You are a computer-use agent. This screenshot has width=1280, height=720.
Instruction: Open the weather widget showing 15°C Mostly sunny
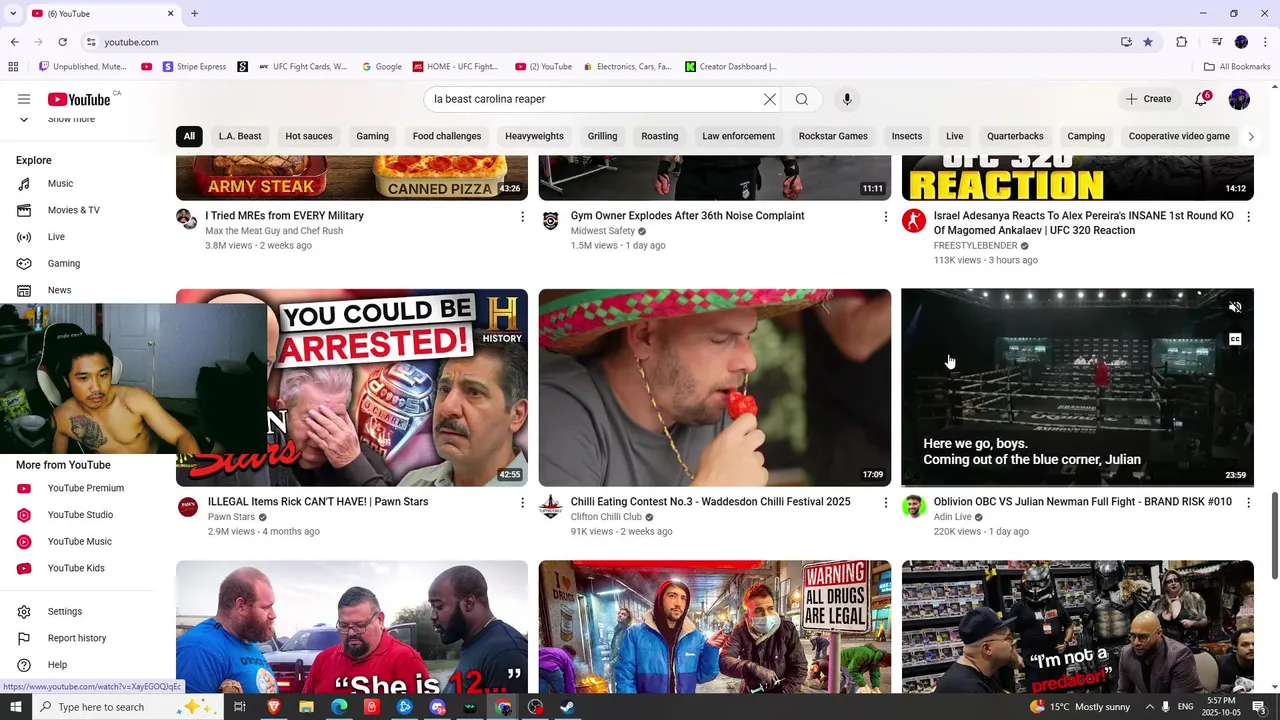(1078, 707)
